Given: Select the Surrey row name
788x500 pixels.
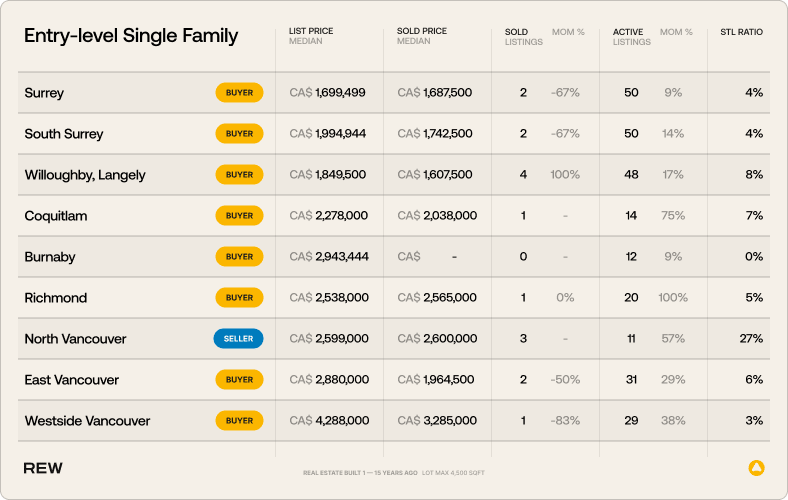Looking at the screenshot, I should (x=44, y=93).
